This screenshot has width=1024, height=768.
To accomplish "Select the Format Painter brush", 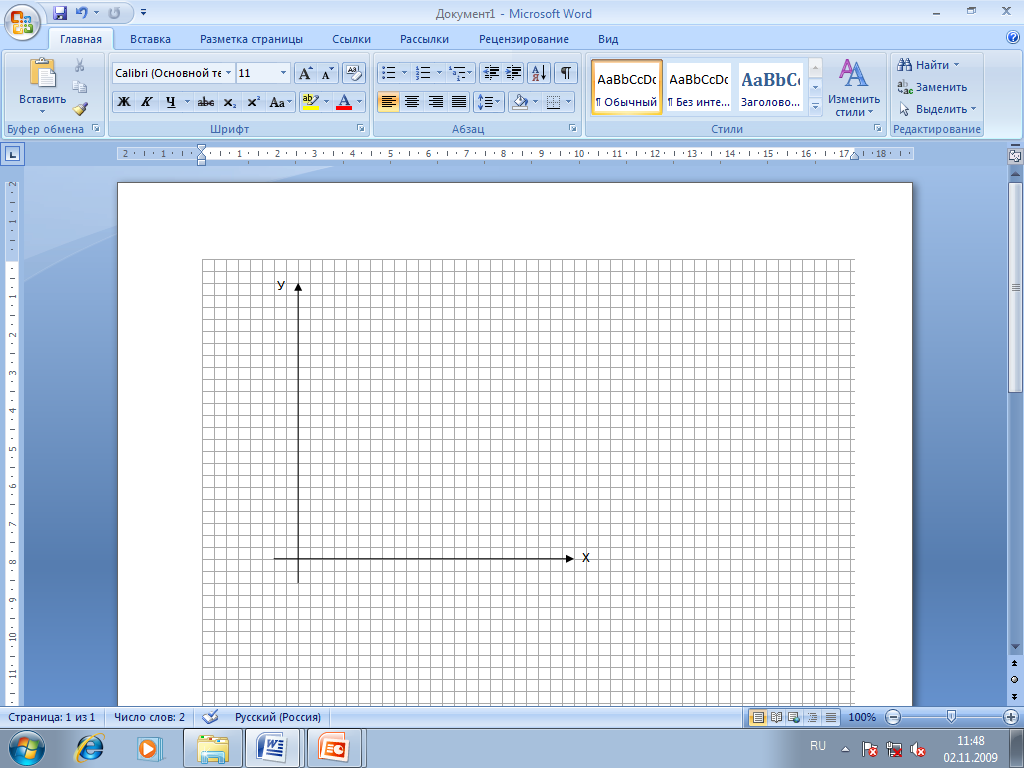I will click(80, 108).
